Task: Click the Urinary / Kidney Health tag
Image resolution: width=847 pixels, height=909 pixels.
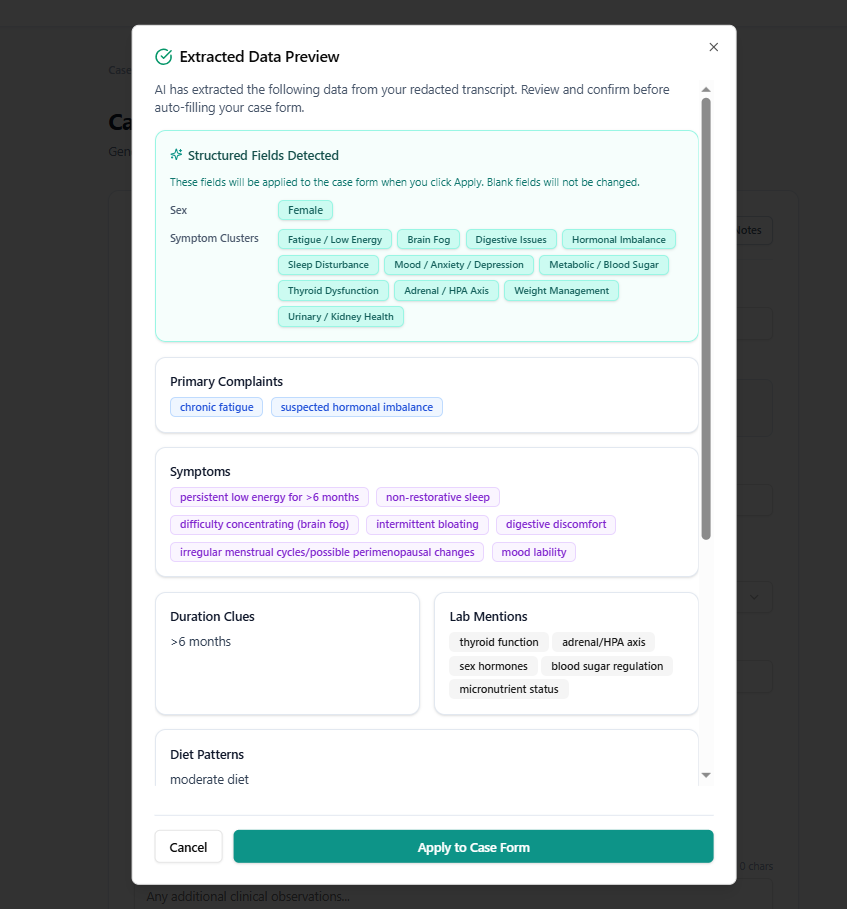Action: 340,317
